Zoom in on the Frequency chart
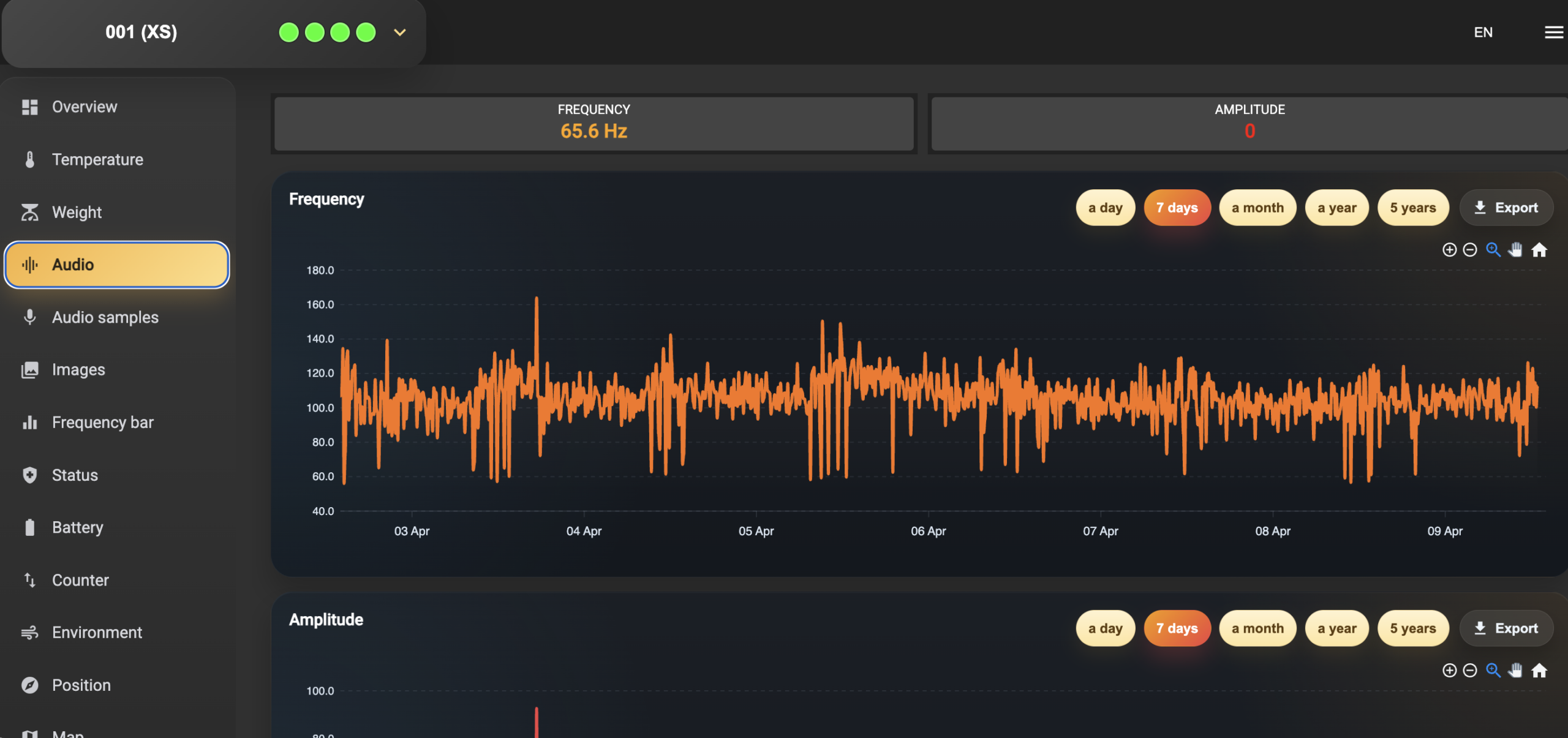Screen dimensions: 1568x738 coord(1449,250)
